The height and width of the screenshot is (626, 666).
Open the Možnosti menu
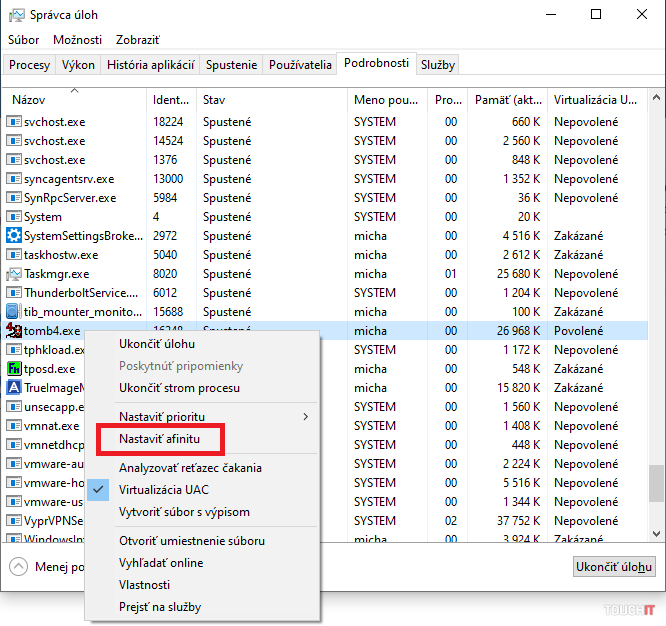click(x=77, y=40)
